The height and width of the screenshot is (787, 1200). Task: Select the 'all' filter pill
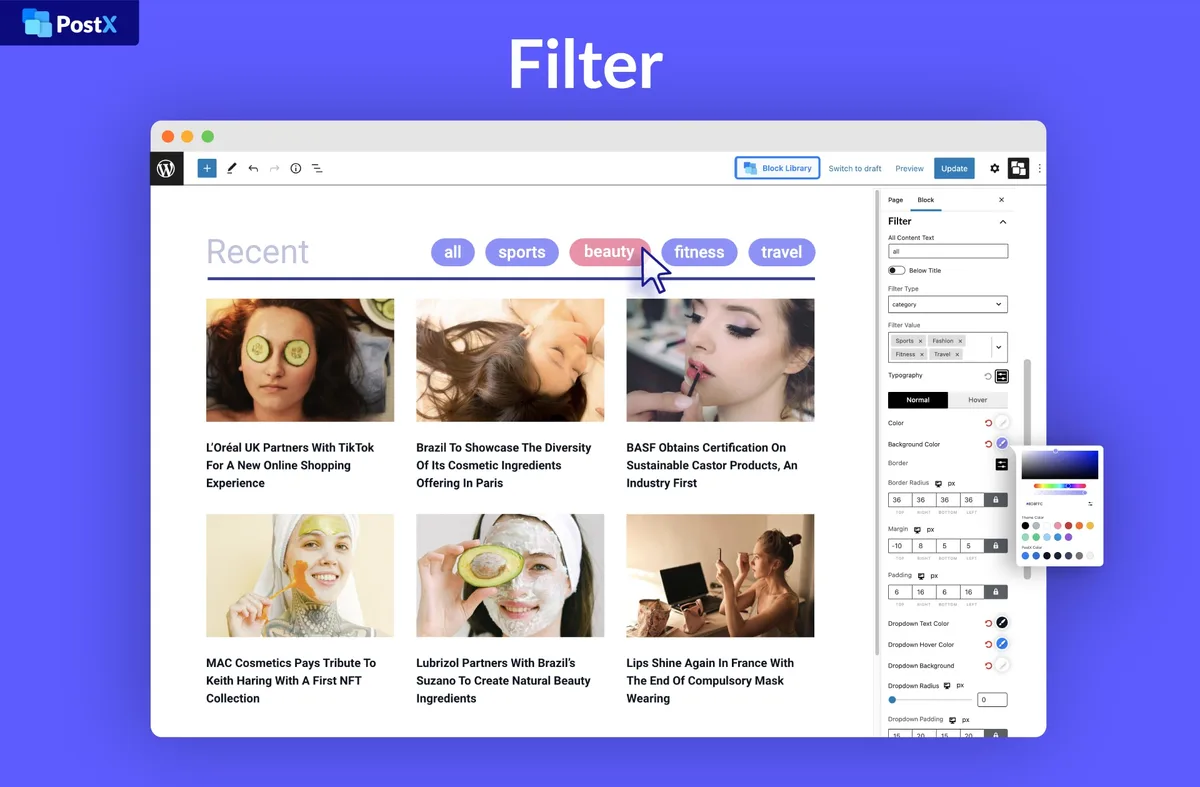[453, 252]
